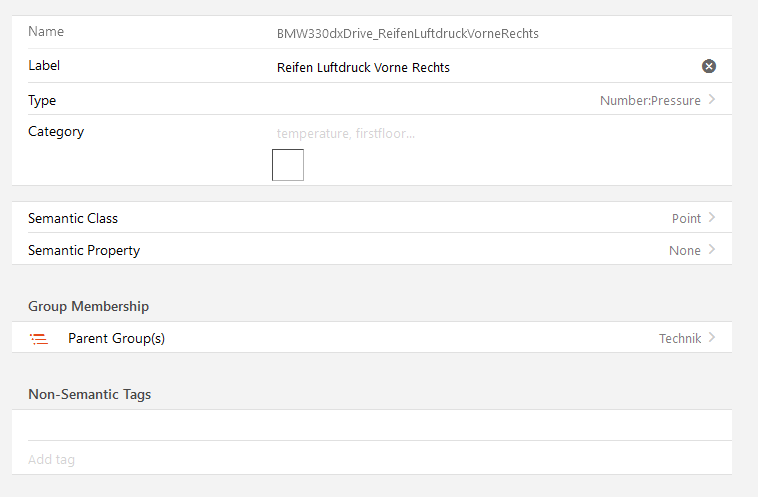Click the chevron arrow in Type row
This screenshot has width=758, height=497.
pyautogui.click(x=712, y=100)
